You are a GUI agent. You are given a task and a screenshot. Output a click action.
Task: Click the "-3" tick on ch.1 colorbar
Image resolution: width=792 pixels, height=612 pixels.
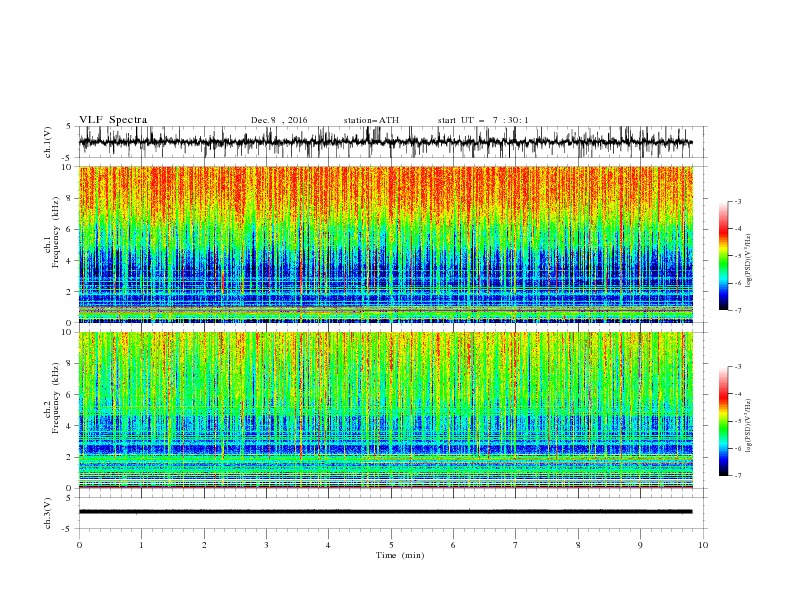pos(737,201)
